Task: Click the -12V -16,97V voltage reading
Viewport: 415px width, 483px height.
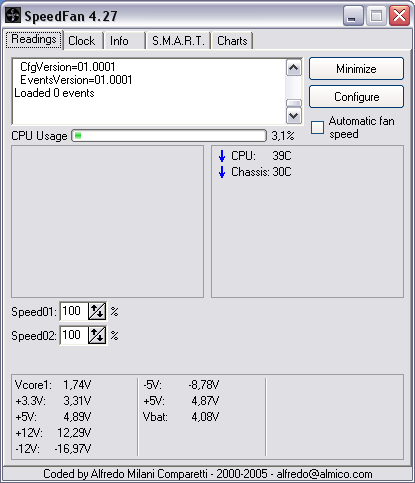Action: [53, 449]
